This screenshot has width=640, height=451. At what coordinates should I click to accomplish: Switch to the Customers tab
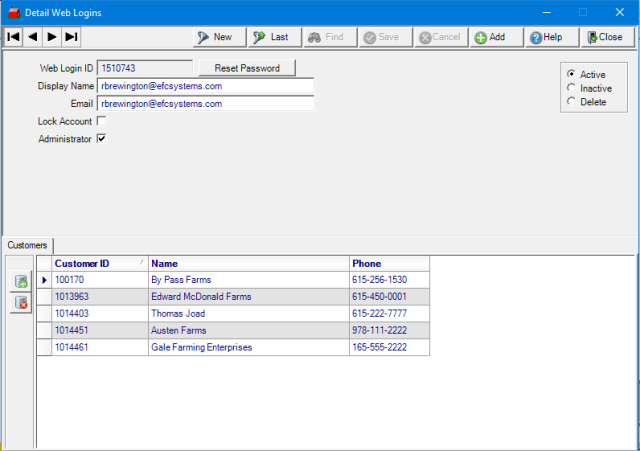click(28, 245)
